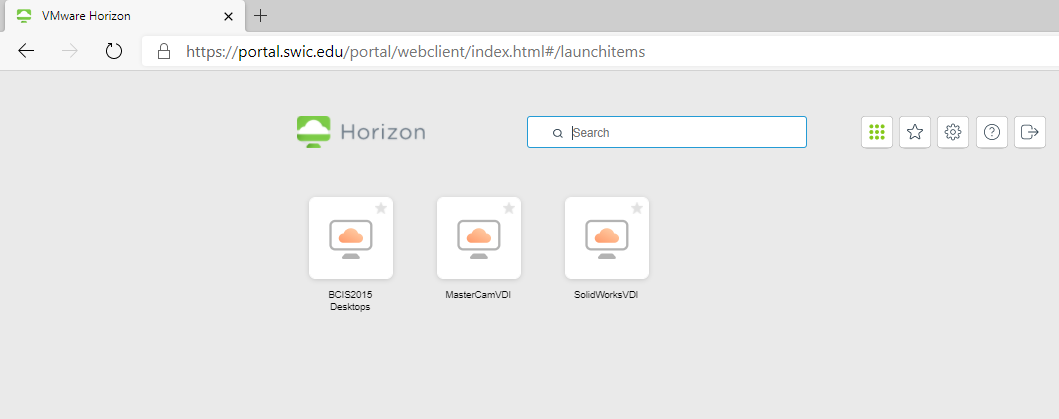Open the Help question mark icon

click(x=991, y=132)
